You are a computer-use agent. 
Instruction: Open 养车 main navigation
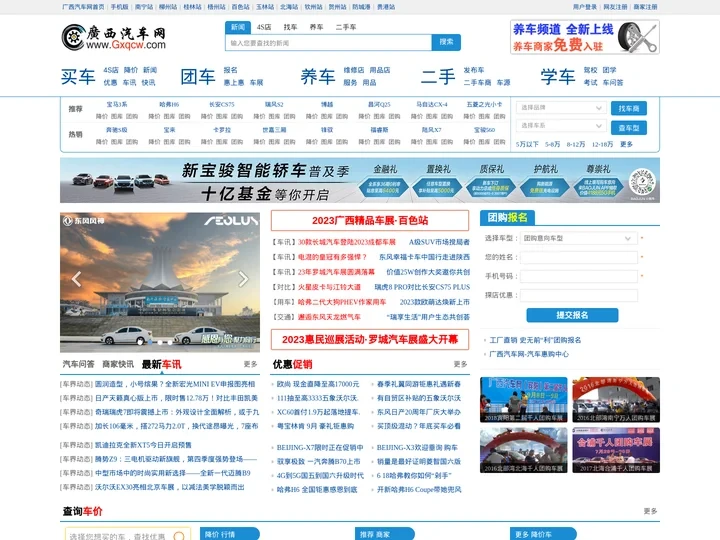[x=318, y=76]
